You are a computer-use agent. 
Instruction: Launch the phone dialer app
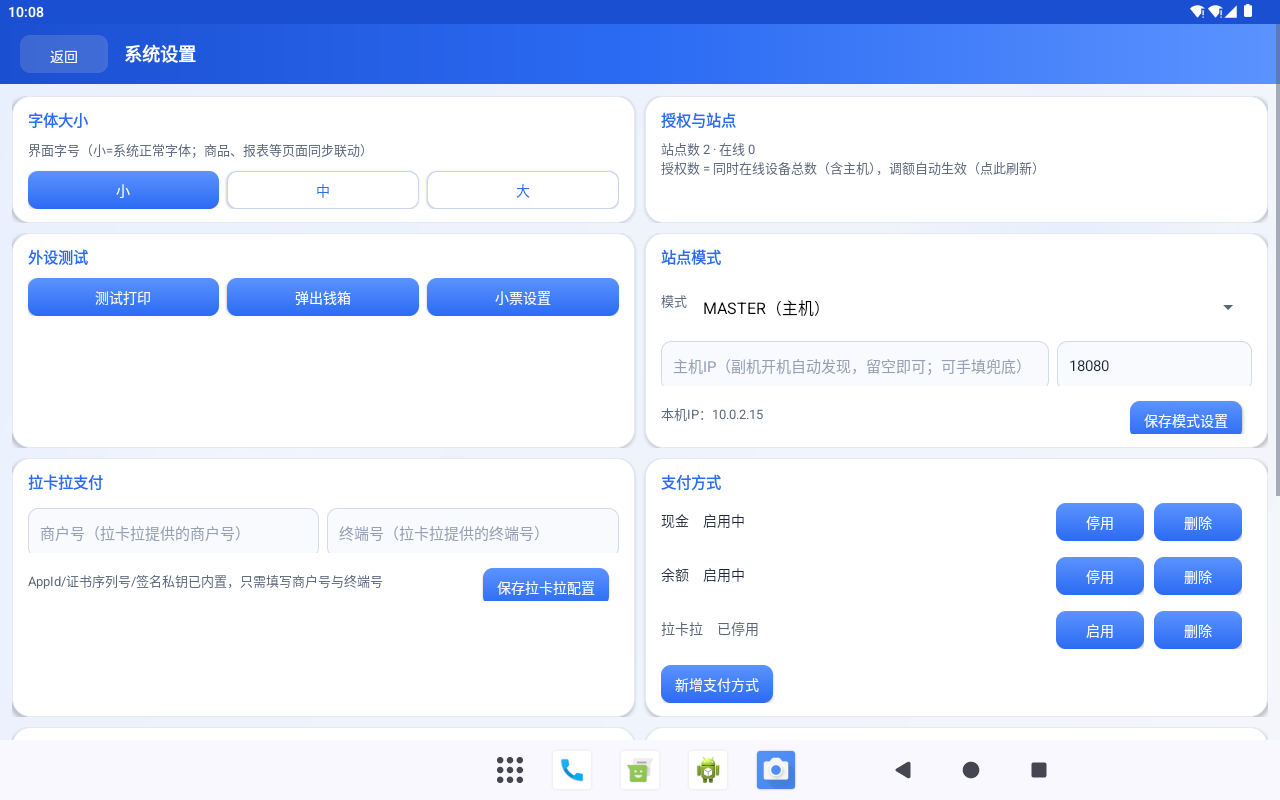(572, 770)
